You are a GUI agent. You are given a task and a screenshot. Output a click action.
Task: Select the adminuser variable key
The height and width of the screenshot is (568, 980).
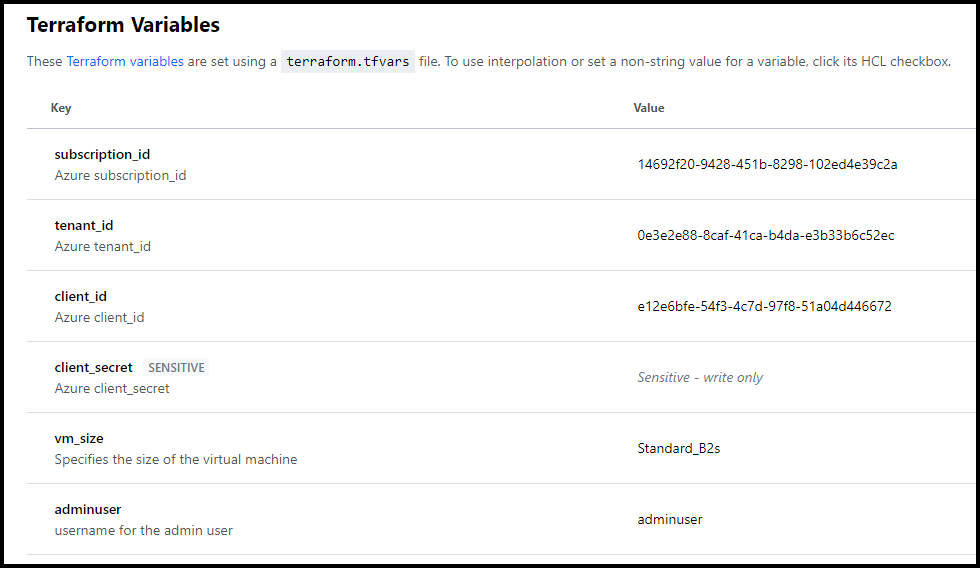click(88, 510)
